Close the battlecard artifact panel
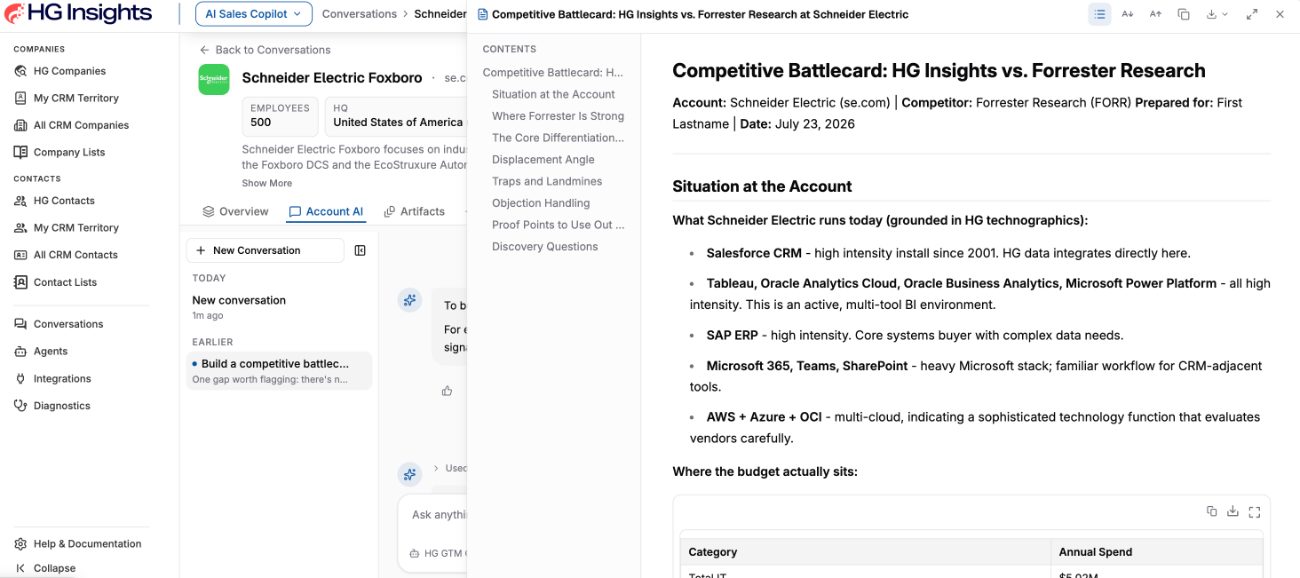This screenshot has width=1300, height=578. (x=1279, y=14)
